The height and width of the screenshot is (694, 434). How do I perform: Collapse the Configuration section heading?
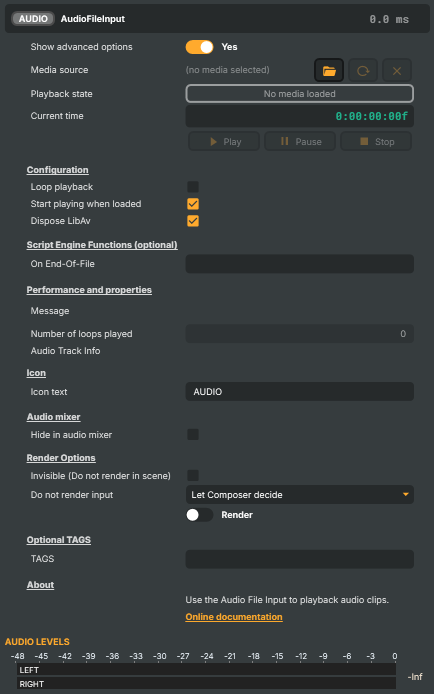coord(58,170)
